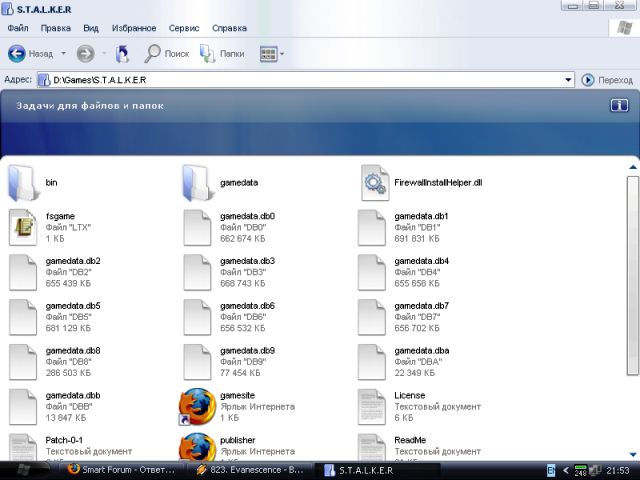The width and height of the screenshot is (640, 480).
Task: Click the file name 'gamedata.dbb'
Action: (73, 396)
